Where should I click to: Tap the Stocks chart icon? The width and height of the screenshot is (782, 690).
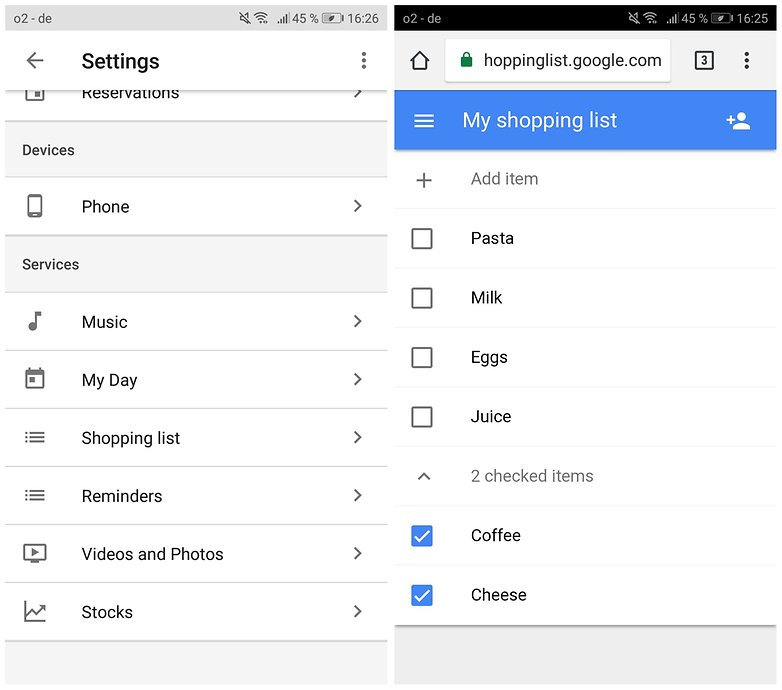[x=34, y=611]
